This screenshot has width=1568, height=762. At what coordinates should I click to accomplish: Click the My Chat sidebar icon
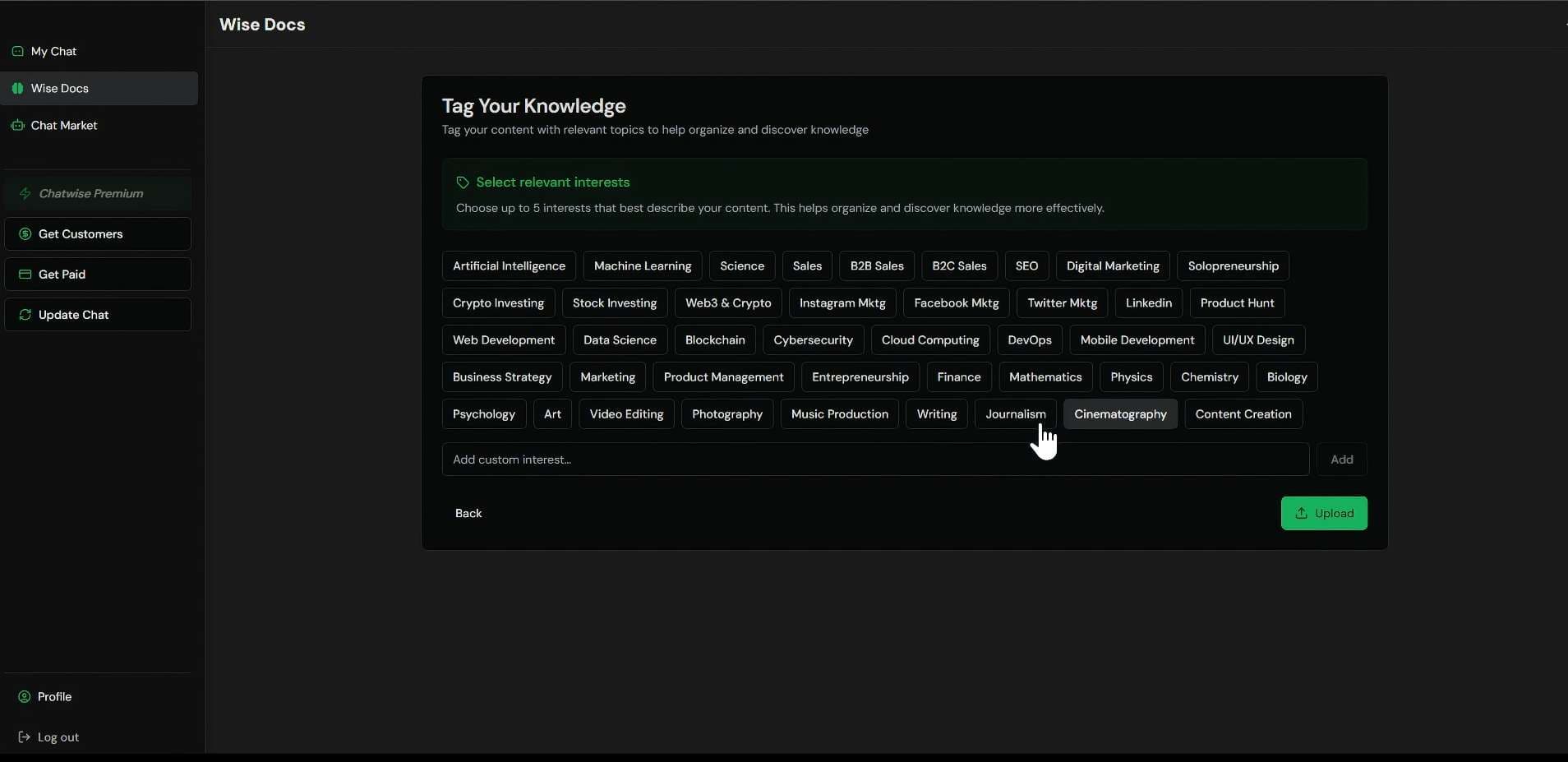17,51
